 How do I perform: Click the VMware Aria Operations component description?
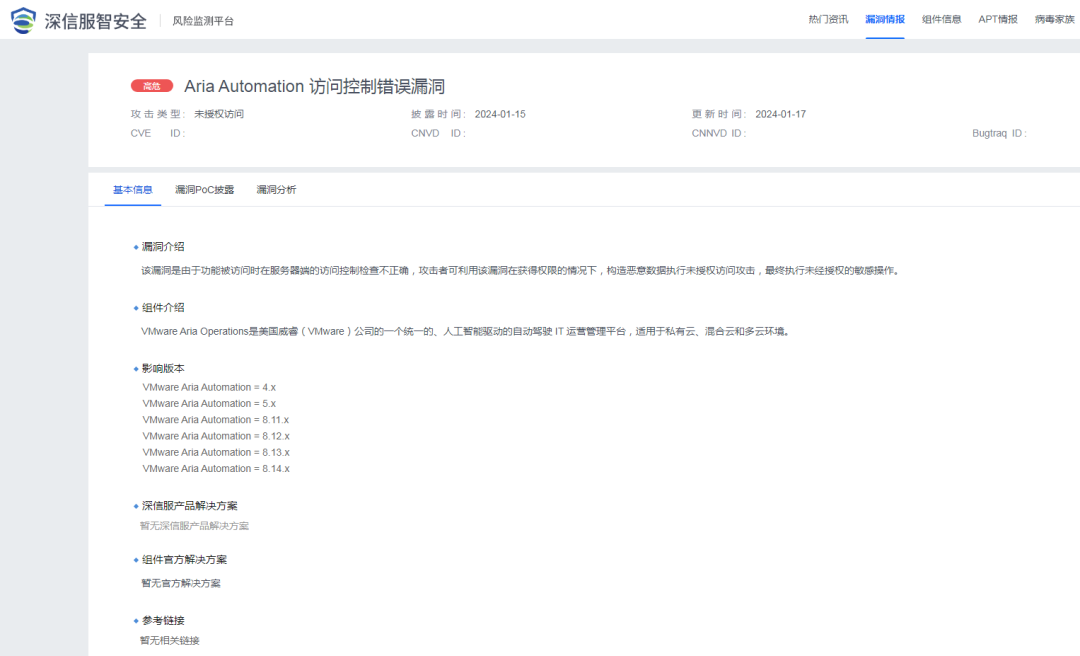pyautogui.click(x=466, y=331)
